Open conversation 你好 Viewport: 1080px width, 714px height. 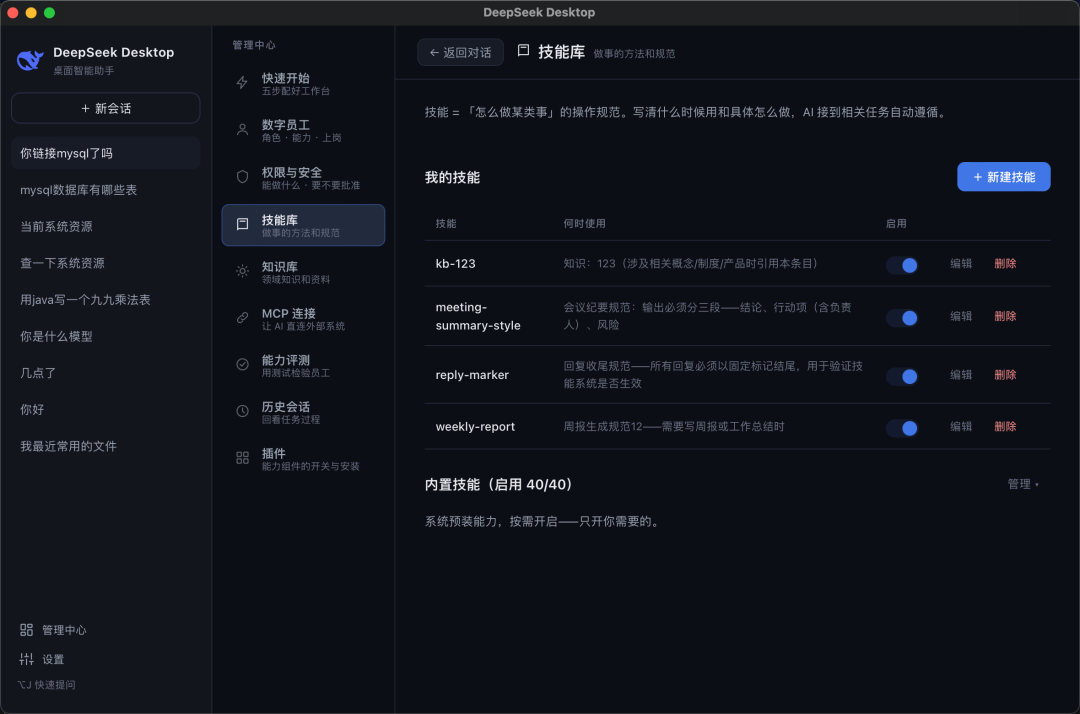(x=105, y=409)
